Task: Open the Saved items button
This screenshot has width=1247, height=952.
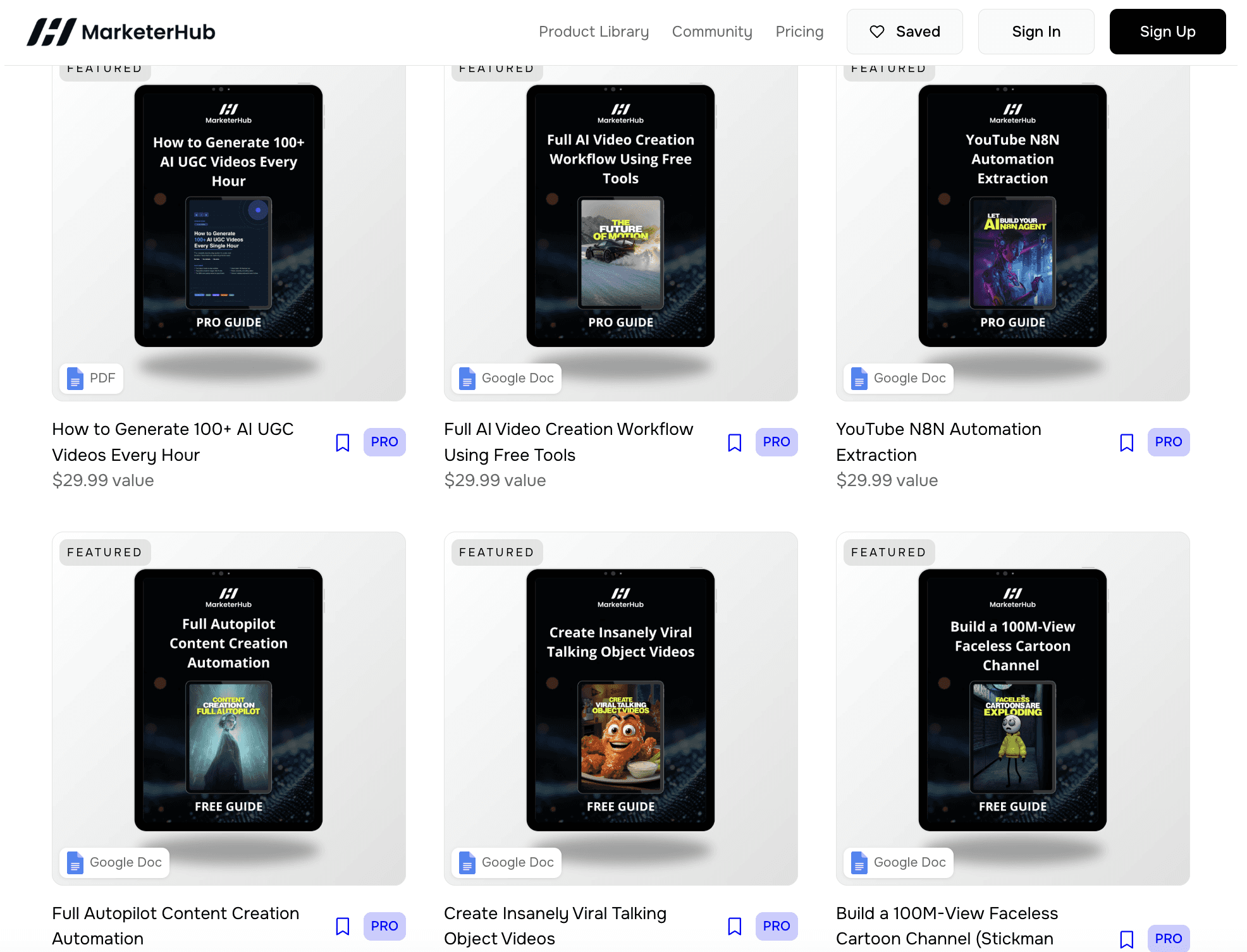Action: click(904, 32)
